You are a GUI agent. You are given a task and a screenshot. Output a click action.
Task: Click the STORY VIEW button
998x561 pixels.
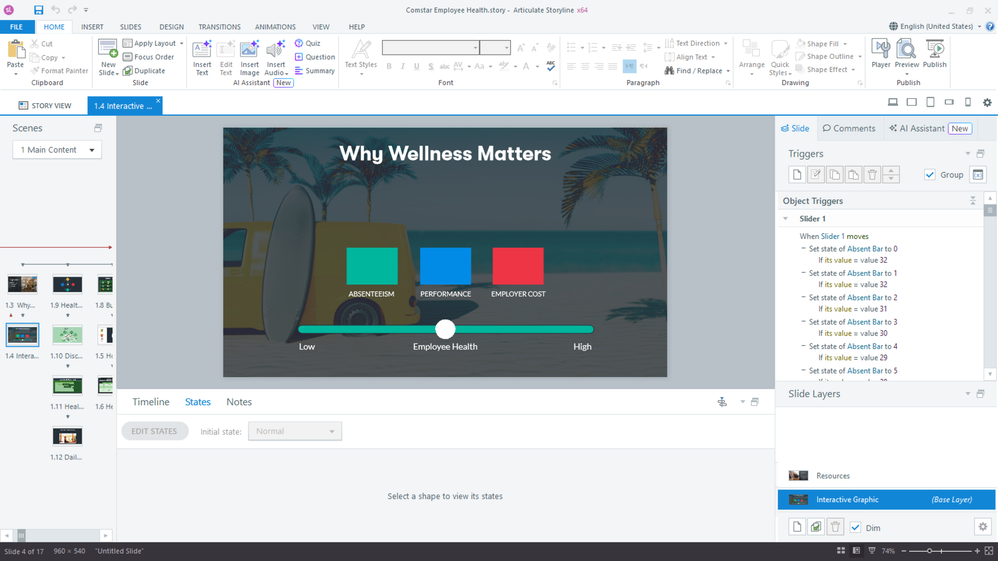(x=45, y=105)
